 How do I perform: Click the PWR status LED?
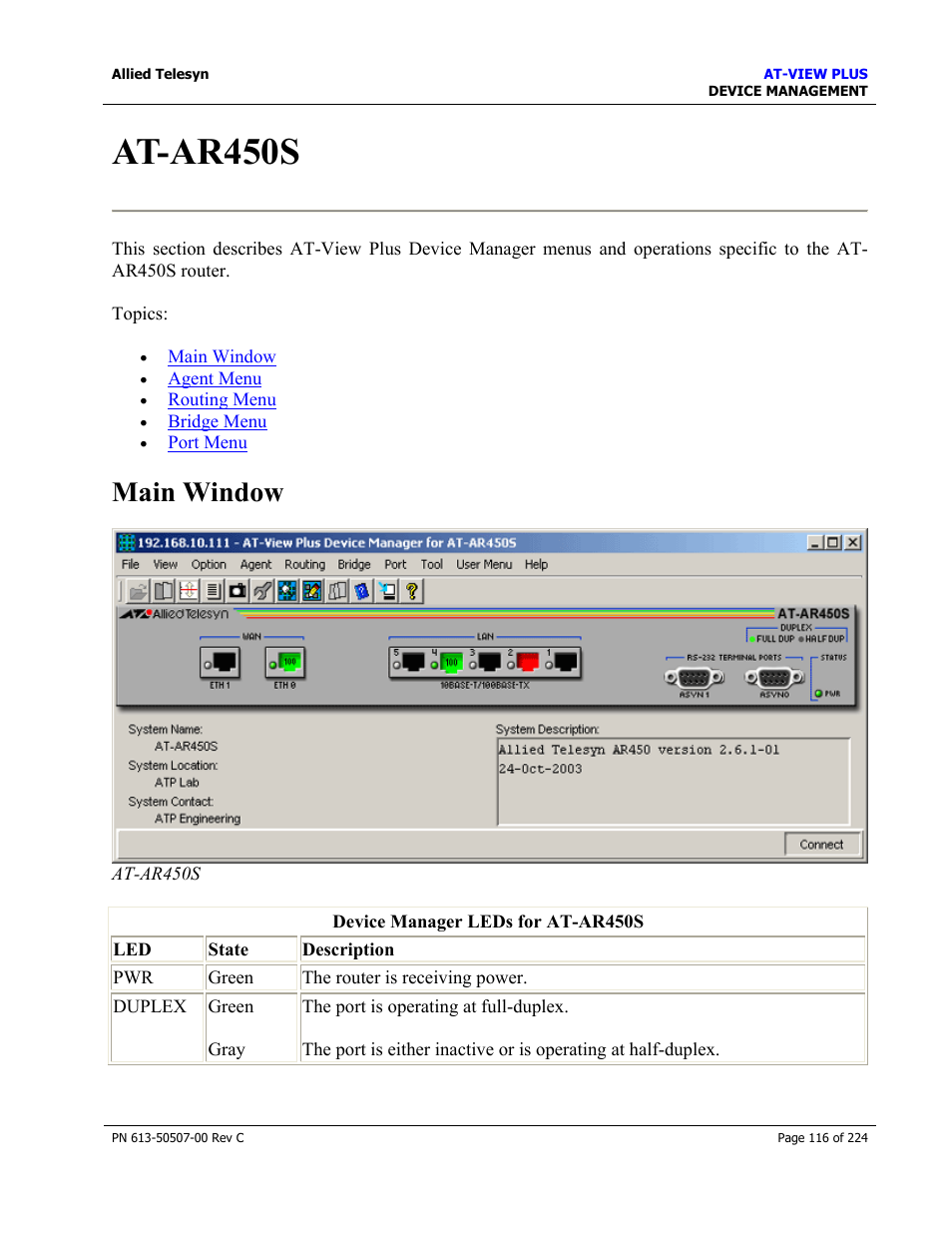818,693
